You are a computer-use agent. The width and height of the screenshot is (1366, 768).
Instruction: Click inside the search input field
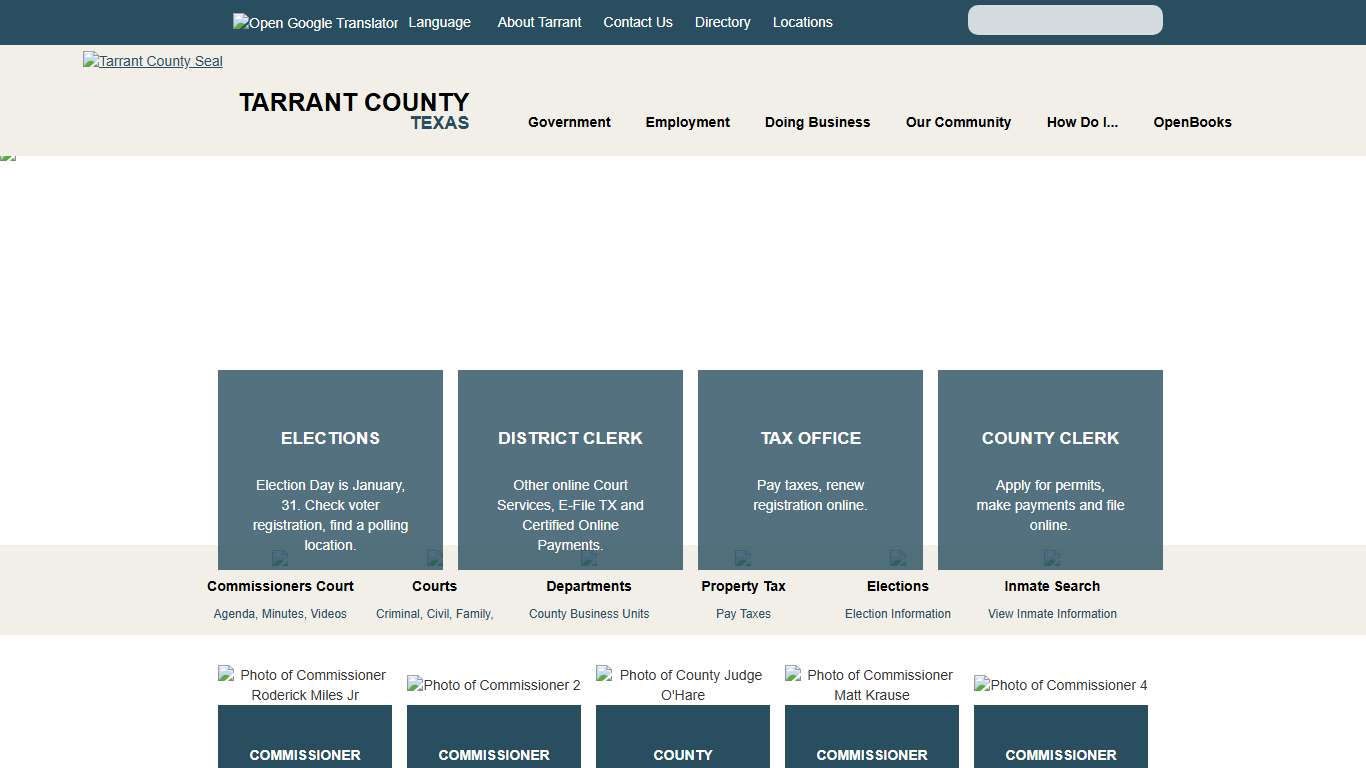pos(1064,20)
